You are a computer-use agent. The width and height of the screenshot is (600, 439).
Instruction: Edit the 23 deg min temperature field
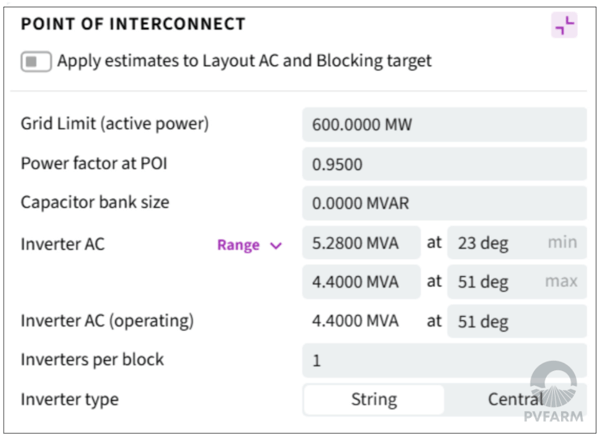(517, 243)
